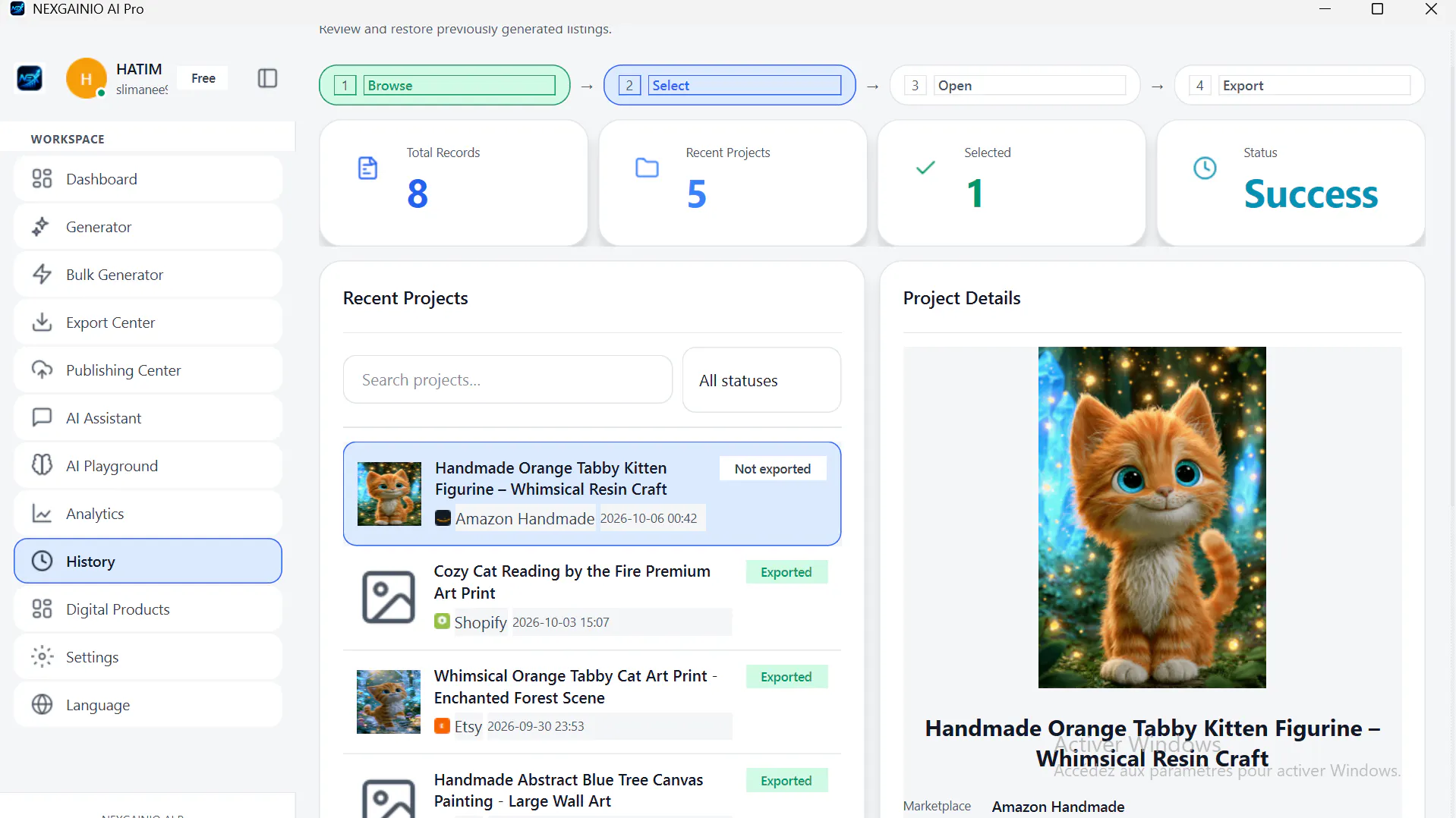Viewport: 1456px width, 818px height.
Task: Collapse the sidebar using the panel icon
Action: (267, 78)
